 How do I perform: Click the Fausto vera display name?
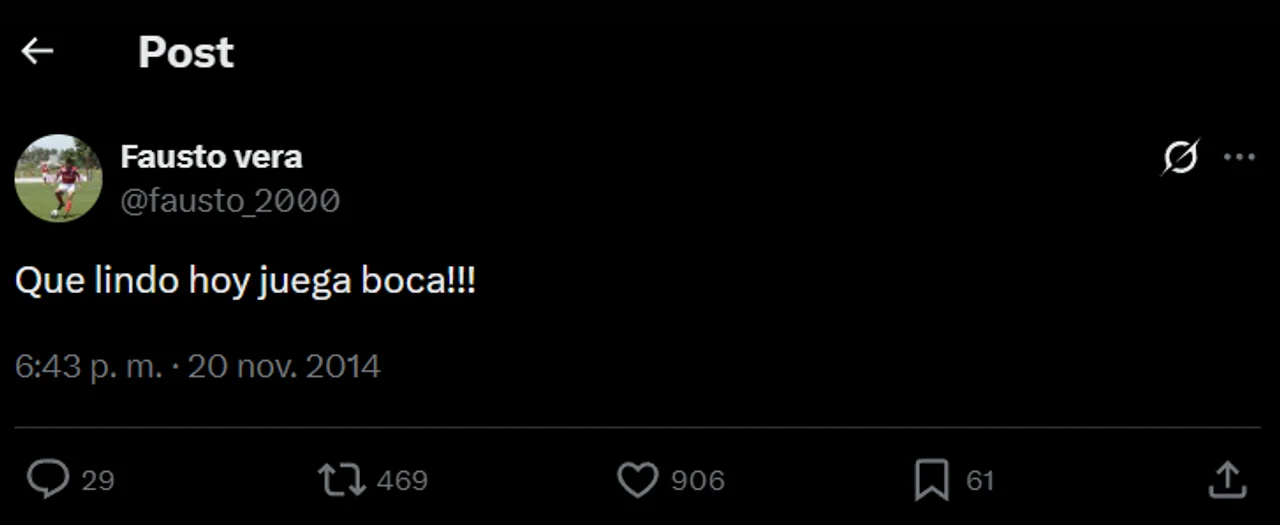tap(211, 157)
